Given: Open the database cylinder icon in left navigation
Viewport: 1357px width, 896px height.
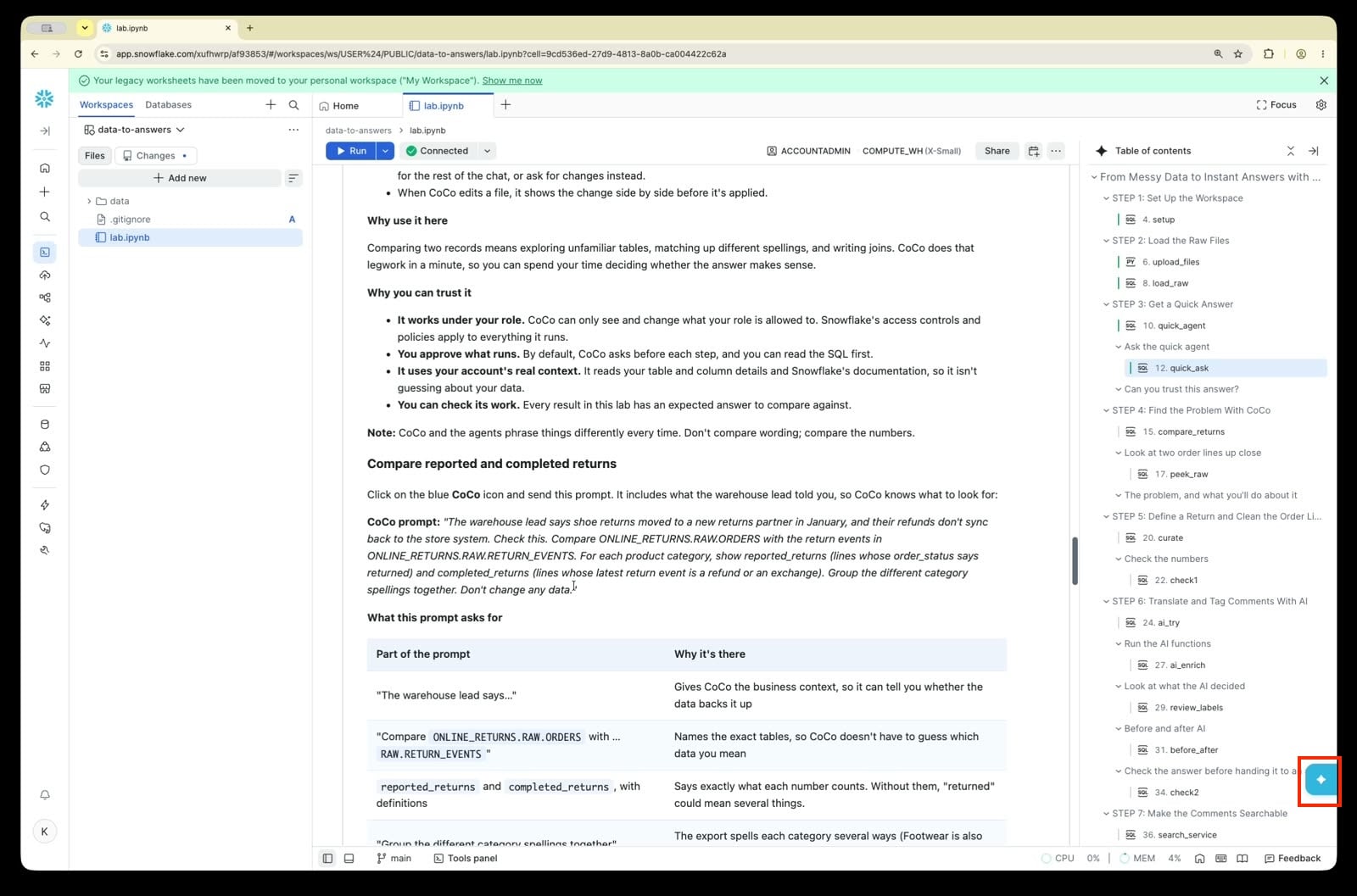Looking at the screenshot, I should [45, 425].
